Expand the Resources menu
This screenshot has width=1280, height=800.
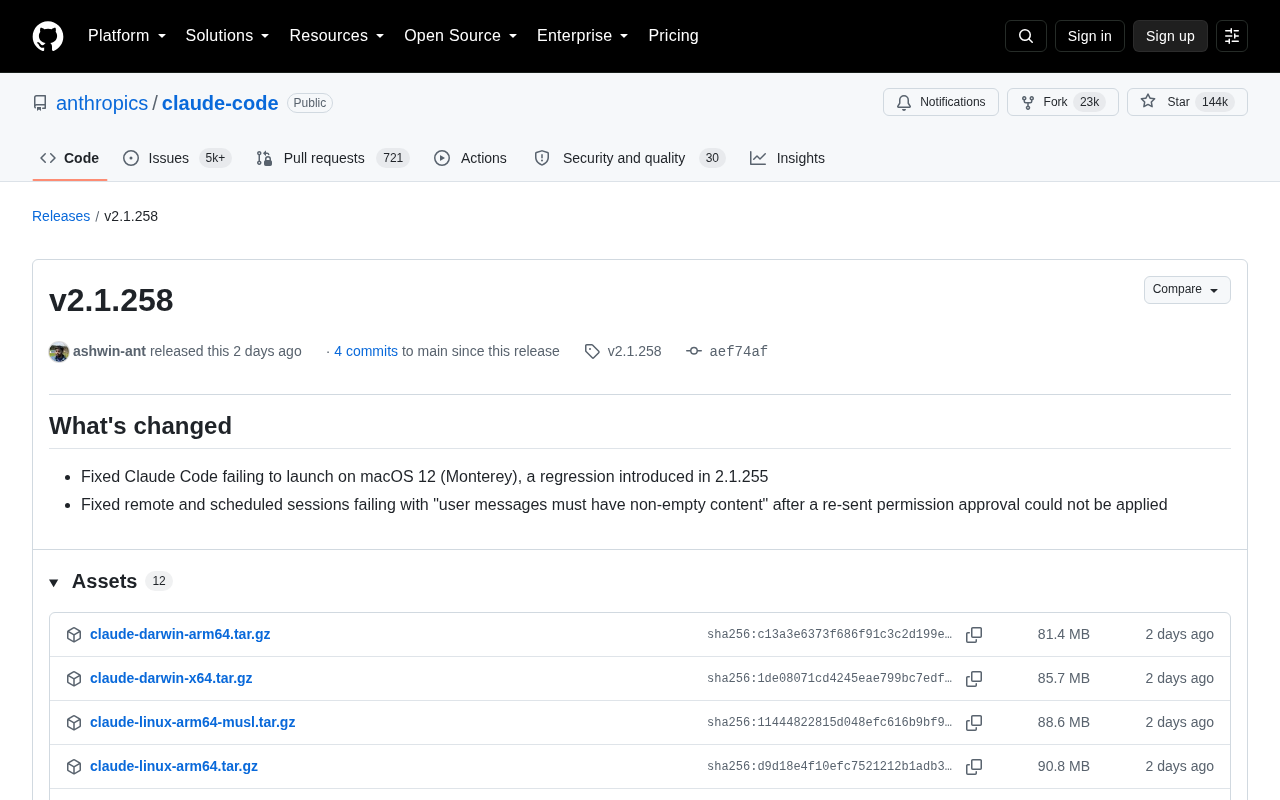(337, 36)
